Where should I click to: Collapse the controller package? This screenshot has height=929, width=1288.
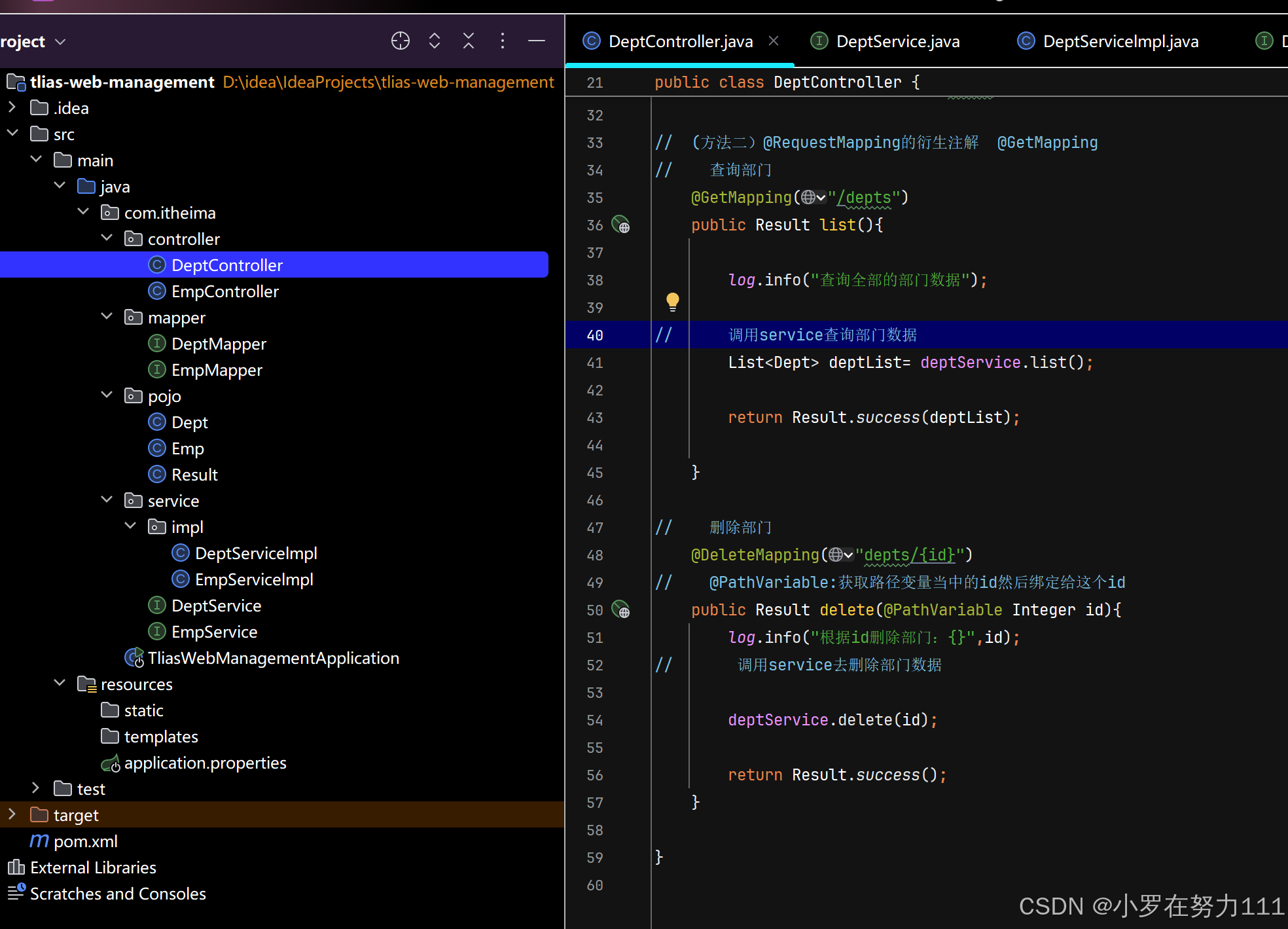coord(107,238)
